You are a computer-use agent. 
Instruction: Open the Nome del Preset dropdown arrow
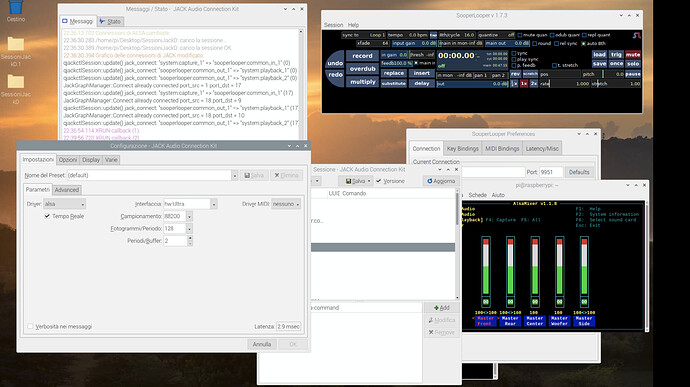tap(235, 175)
